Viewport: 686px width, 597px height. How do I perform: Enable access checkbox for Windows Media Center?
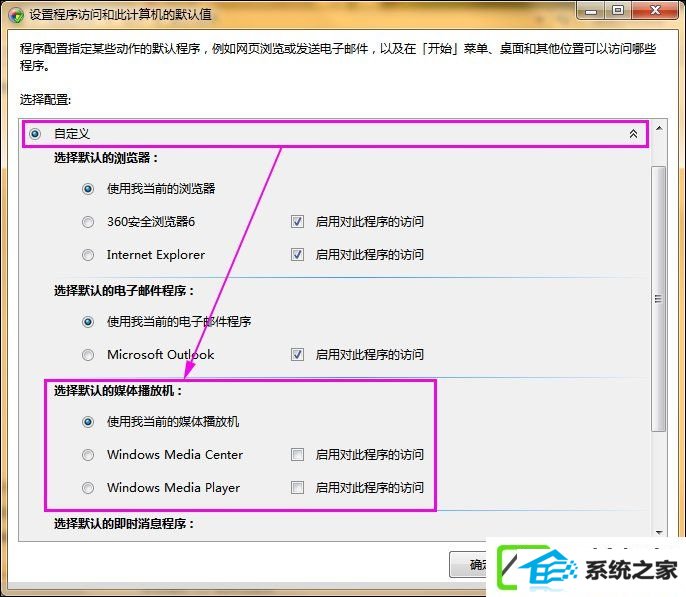pyautogui.click(x=298, y=455)
